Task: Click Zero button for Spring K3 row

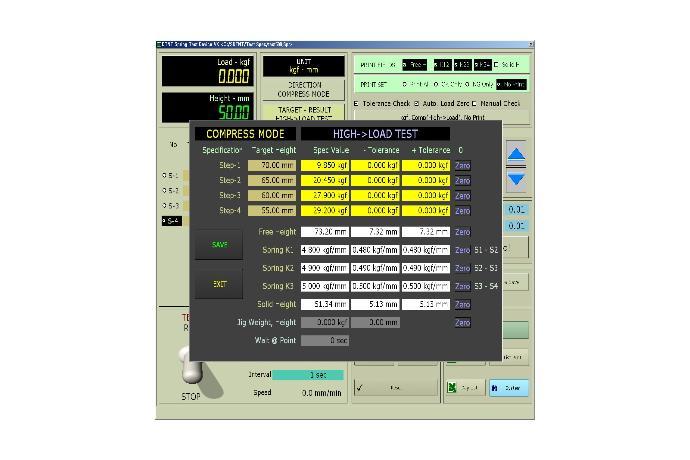Action: tap(462, 286)
